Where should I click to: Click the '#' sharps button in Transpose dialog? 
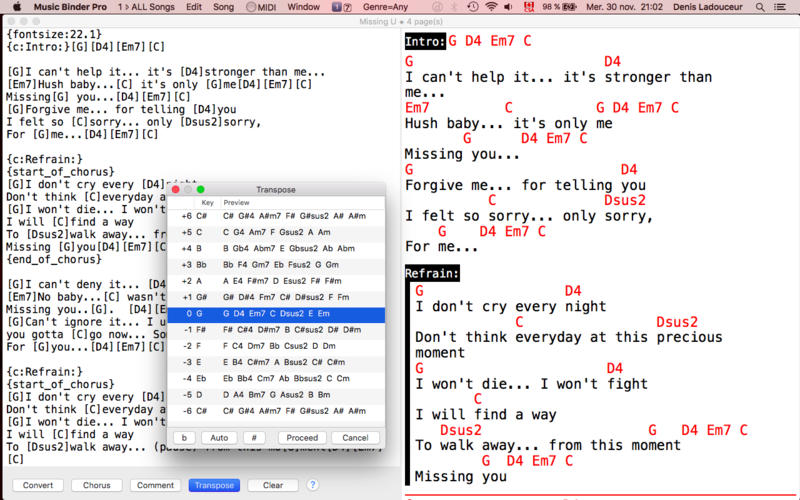[254, 438]
